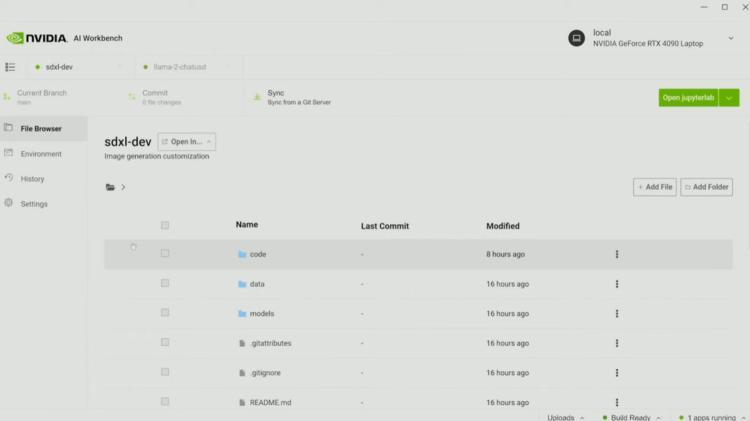This screenshot has height=421, width=750.
Task: Click the History sidebar icon
Action: coord(8,178)
